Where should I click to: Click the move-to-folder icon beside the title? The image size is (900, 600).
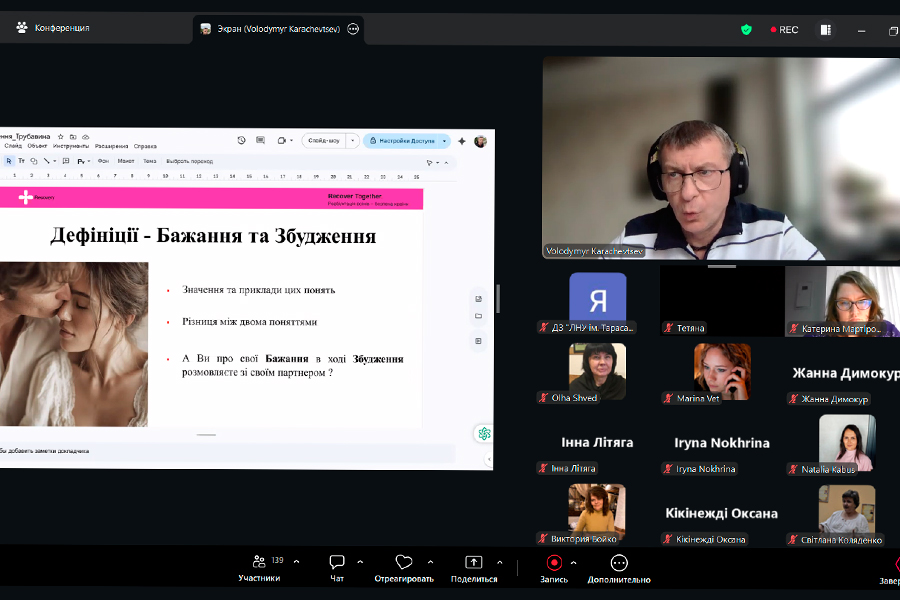73,137
